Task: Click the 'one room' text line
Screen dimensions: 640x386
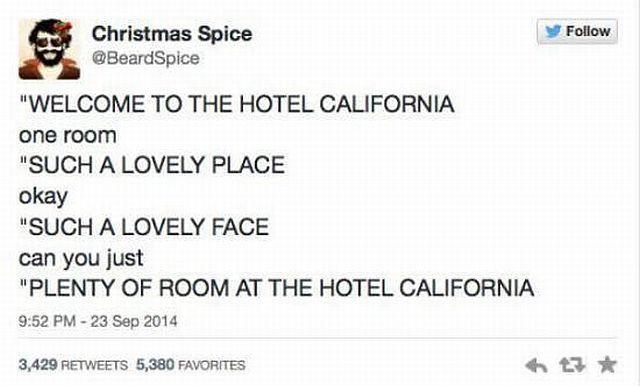Action: 68,135
